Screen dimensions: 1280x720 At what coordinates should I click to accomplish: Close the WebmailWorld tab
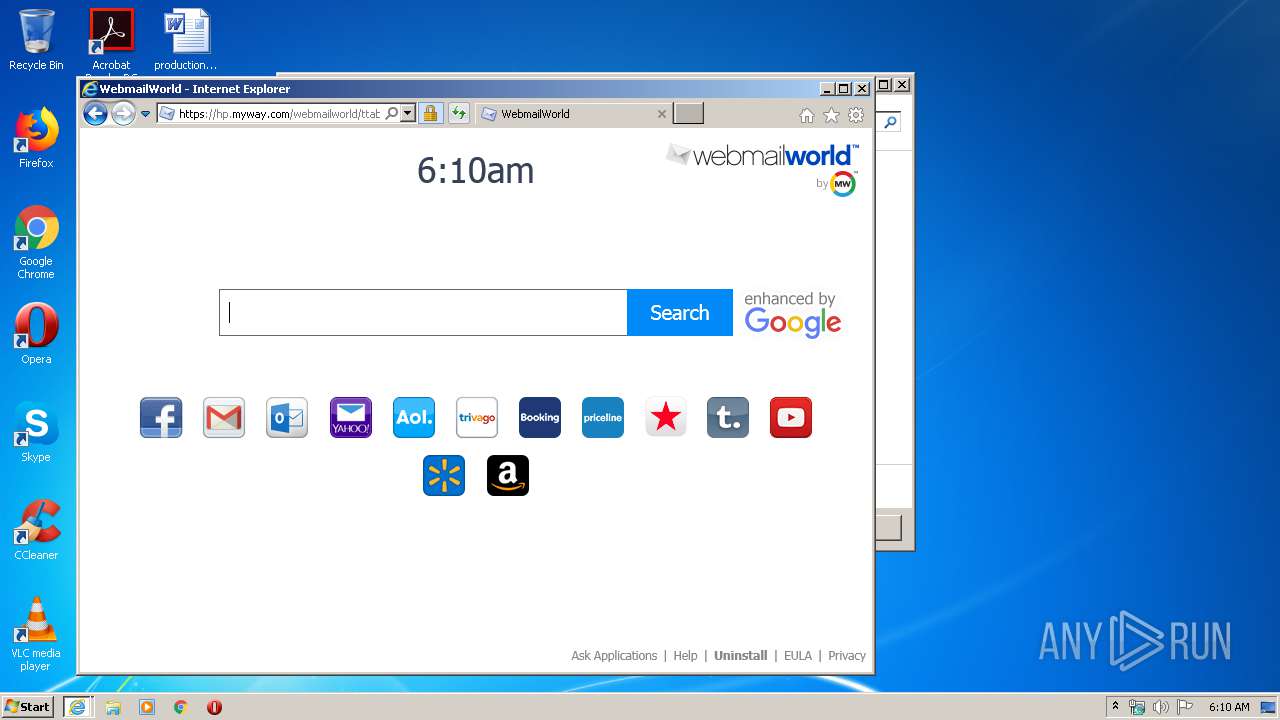point(661,114)
